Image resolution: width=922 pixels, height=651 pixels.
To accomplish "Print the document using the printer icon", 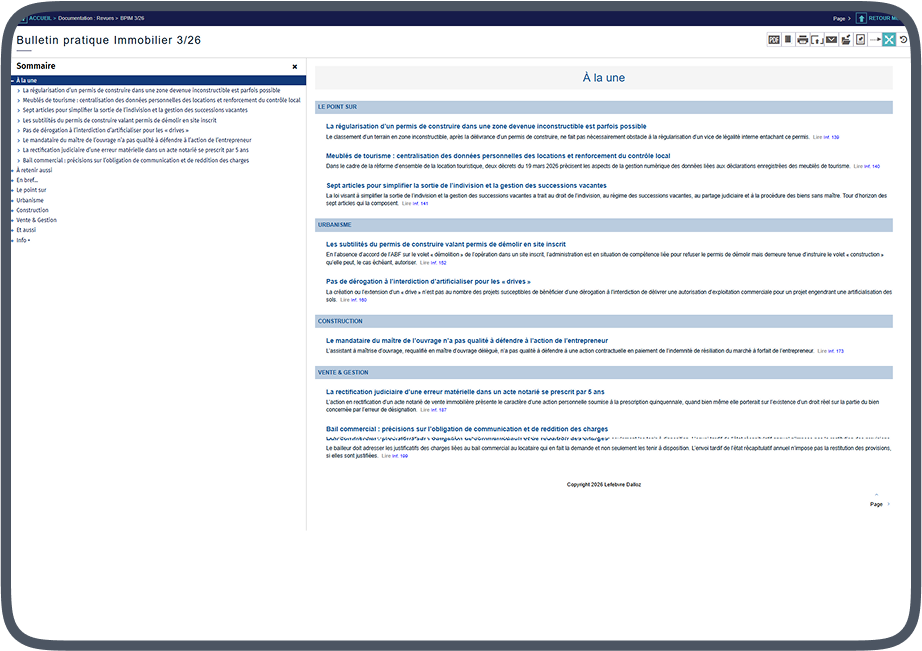I will point(802,40).
